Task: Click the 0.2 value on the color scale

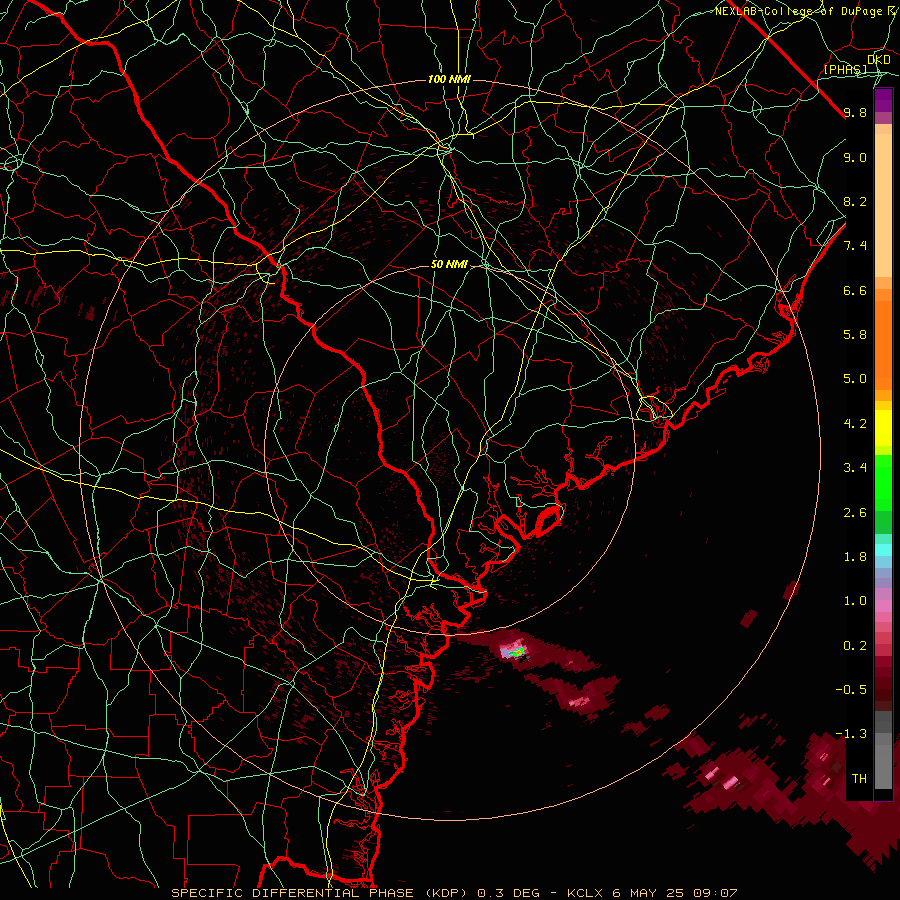Action: coord(855,646)
